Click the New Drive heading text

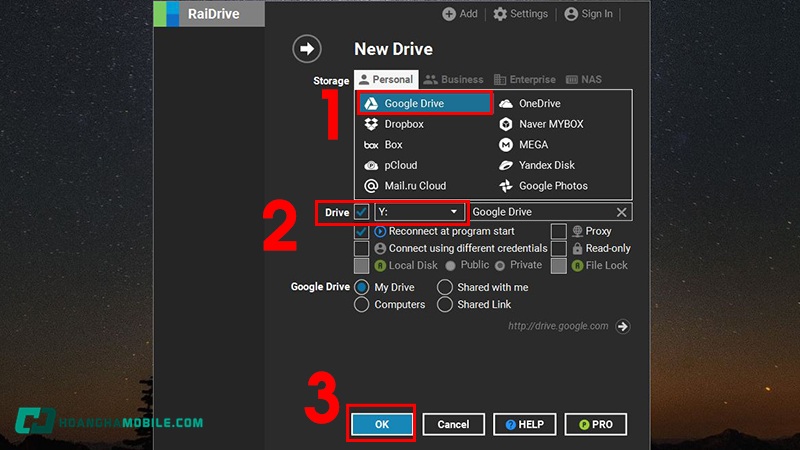(x=393, y=49)
